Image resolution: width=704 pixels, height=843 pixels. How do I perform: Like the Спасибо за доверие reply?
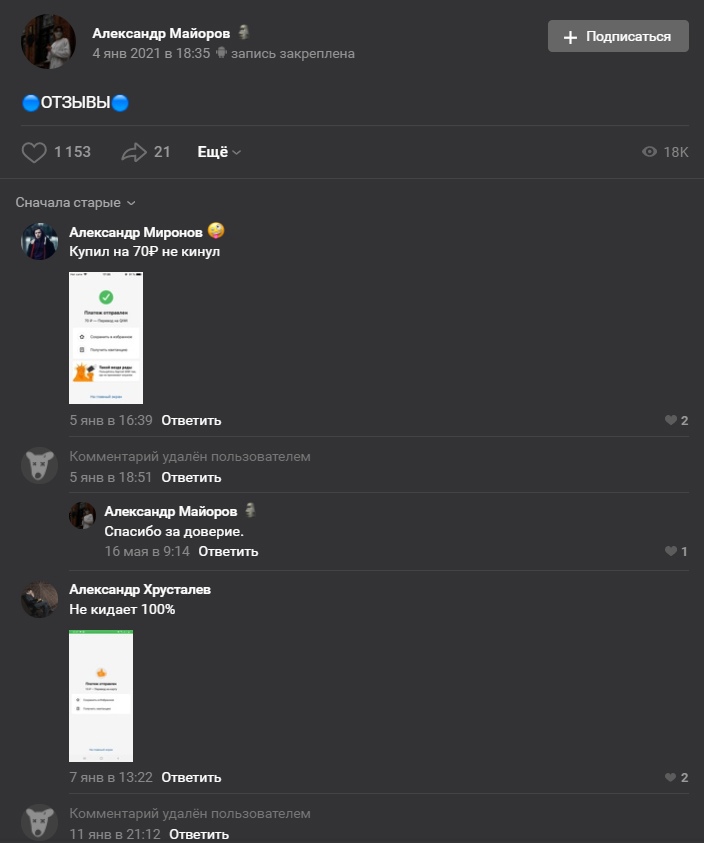(x=671, y=551)
